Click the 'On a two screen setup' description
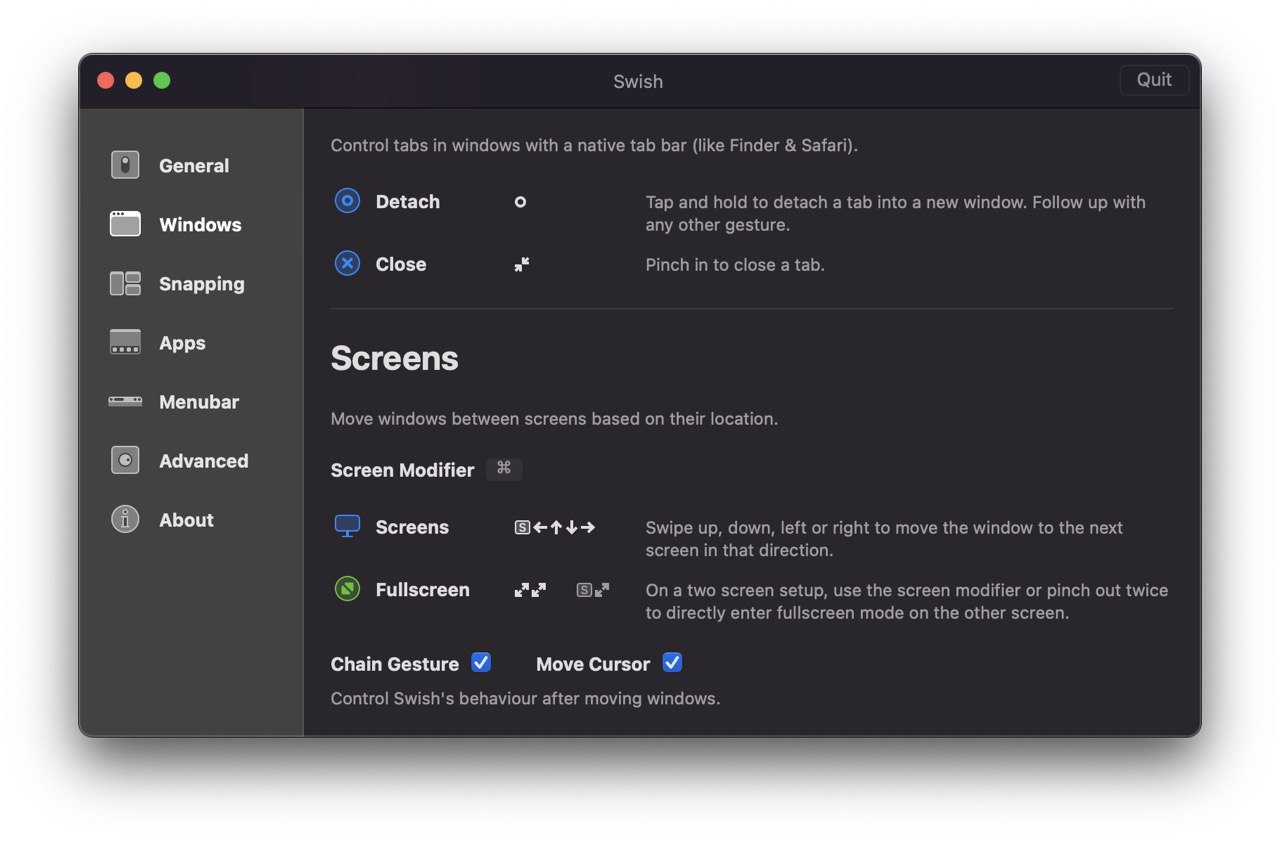 tap(907, 601)
